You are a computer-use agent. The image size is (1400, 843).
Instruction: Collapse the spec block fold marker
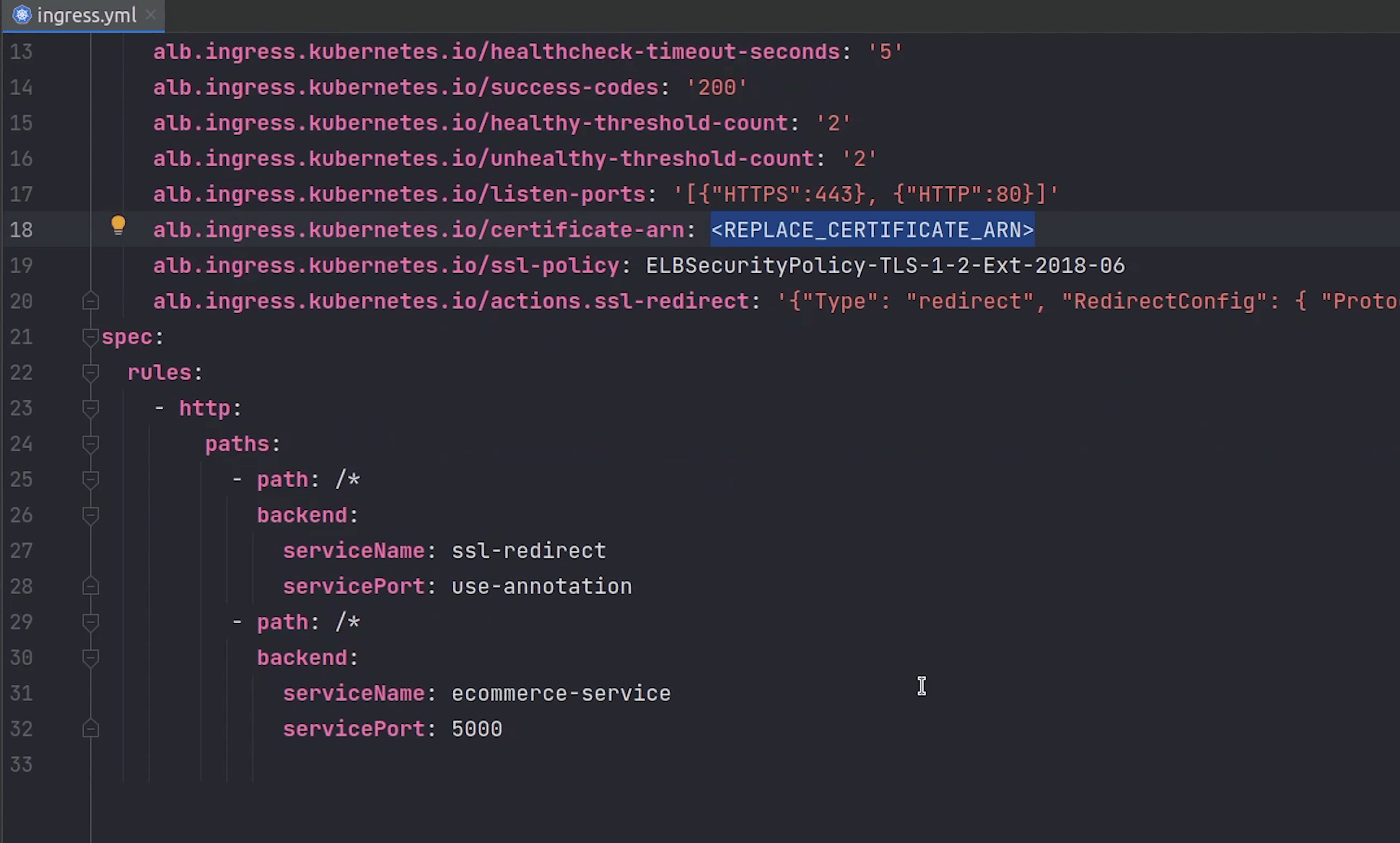(90, 337)
